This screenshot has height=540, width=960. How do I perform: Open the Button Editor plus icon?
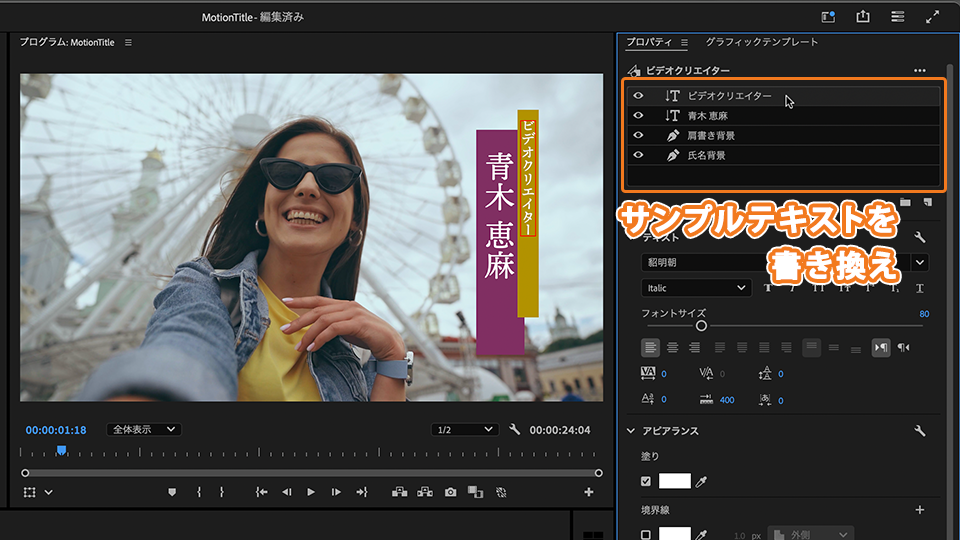click(588, 492)
